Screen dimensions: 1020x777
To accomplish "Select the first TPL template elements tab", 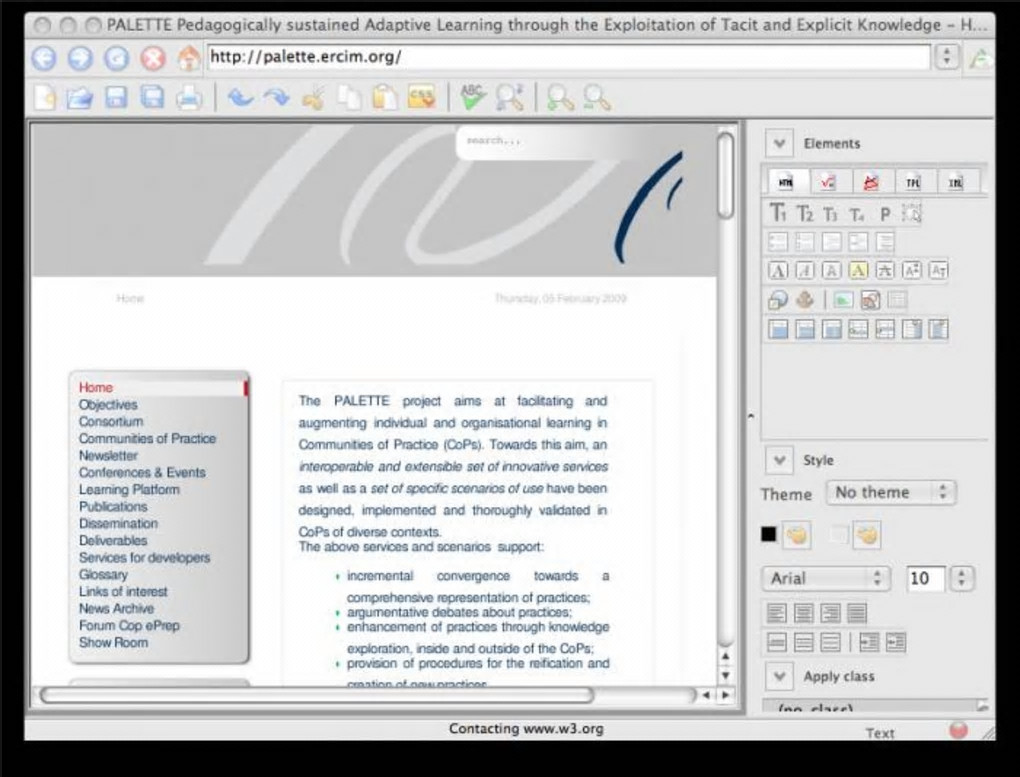I will point(913,182).
